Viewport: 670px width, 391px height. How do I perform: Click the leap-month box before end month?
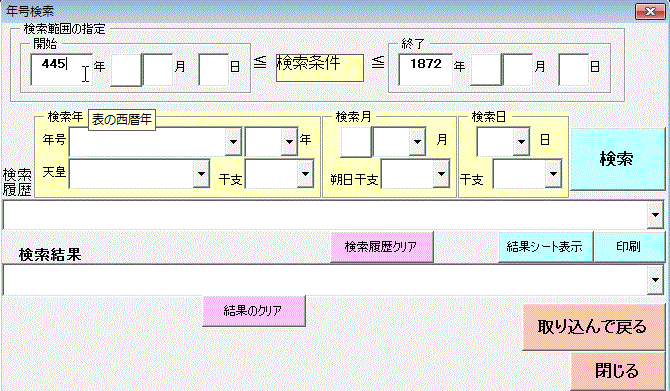click(x=486, y=69)
